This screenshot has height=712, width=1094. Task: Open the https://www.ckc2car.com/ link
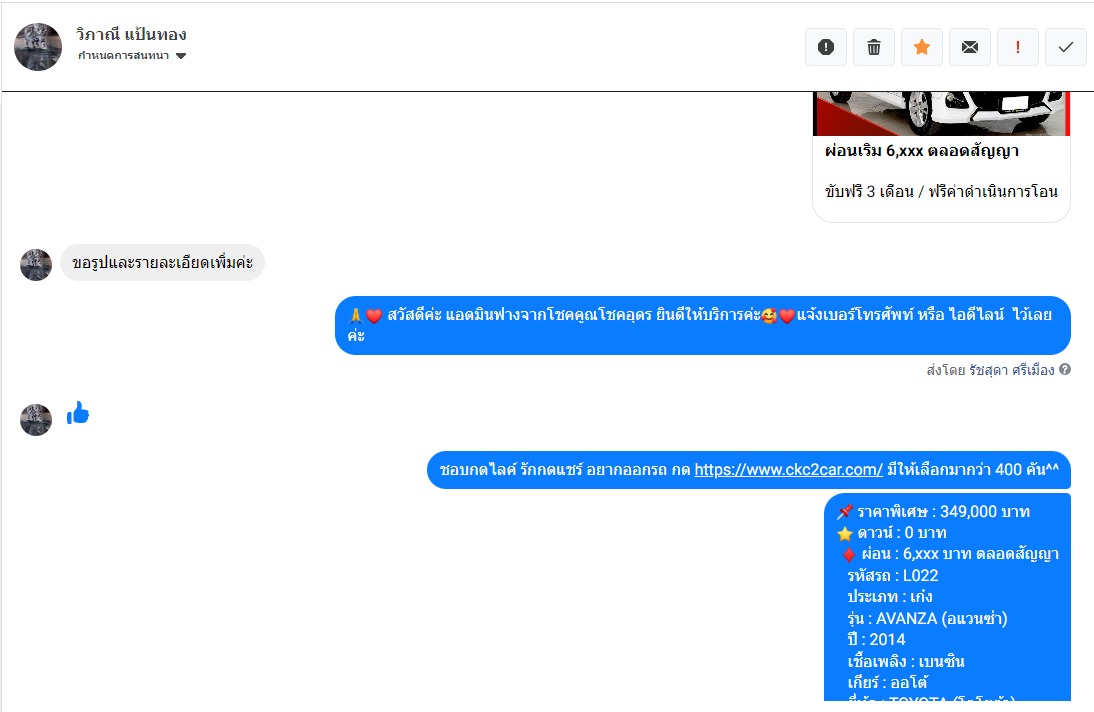point(788,470)
